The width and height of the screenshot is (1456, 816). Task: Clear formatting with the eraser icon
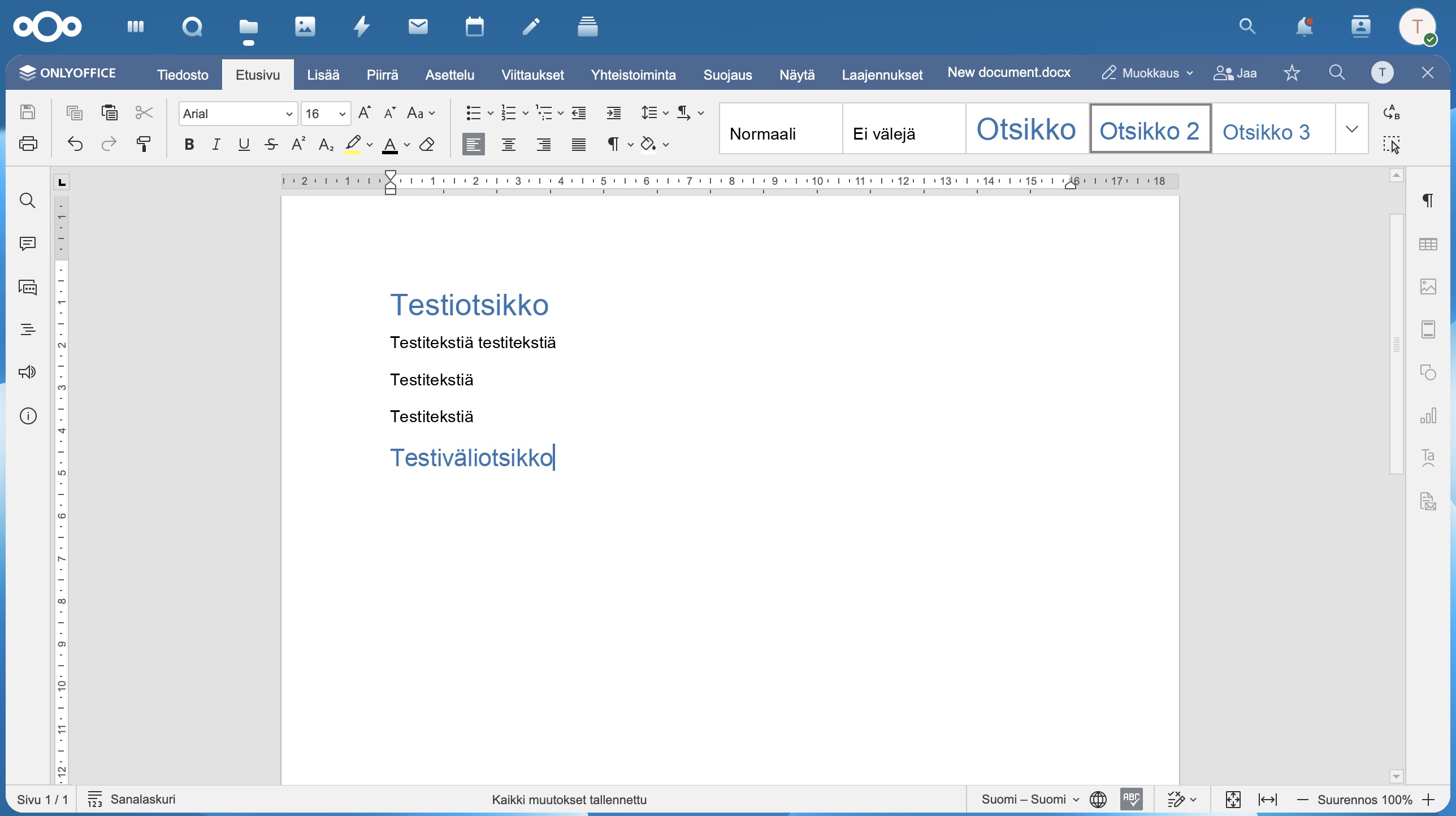click(x=427, y=145)
